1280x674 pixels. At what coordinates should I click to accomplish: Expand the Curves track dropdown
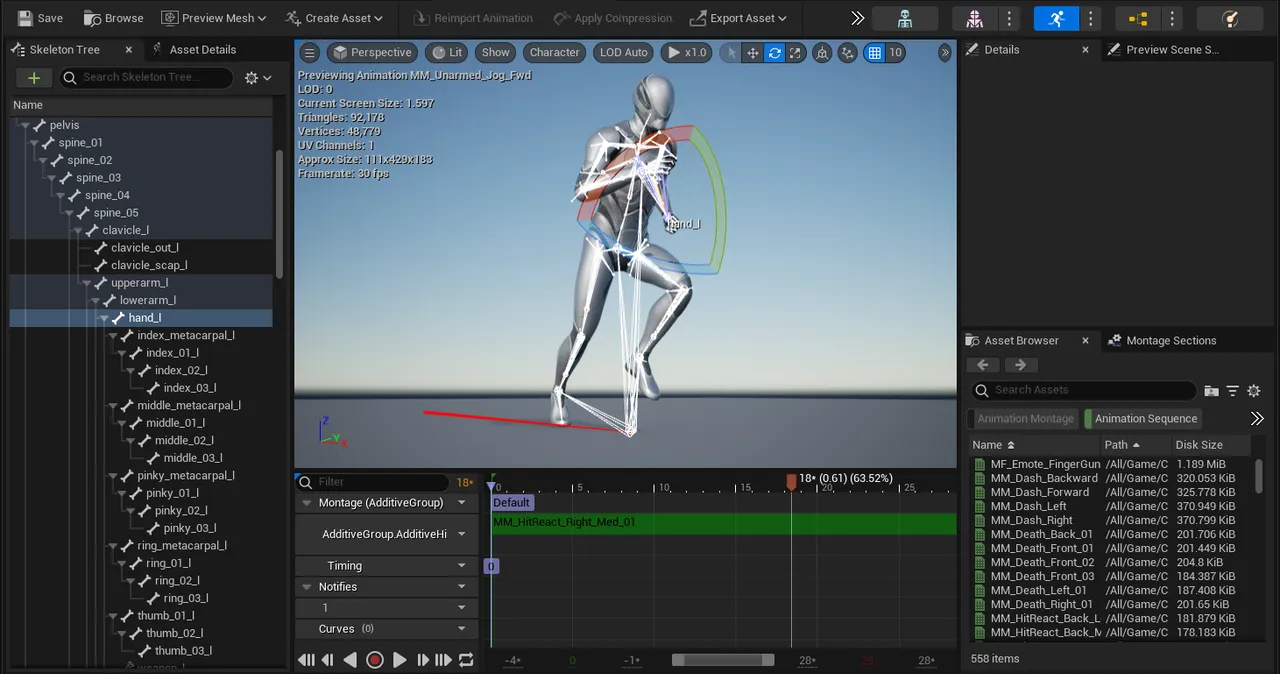462,629
